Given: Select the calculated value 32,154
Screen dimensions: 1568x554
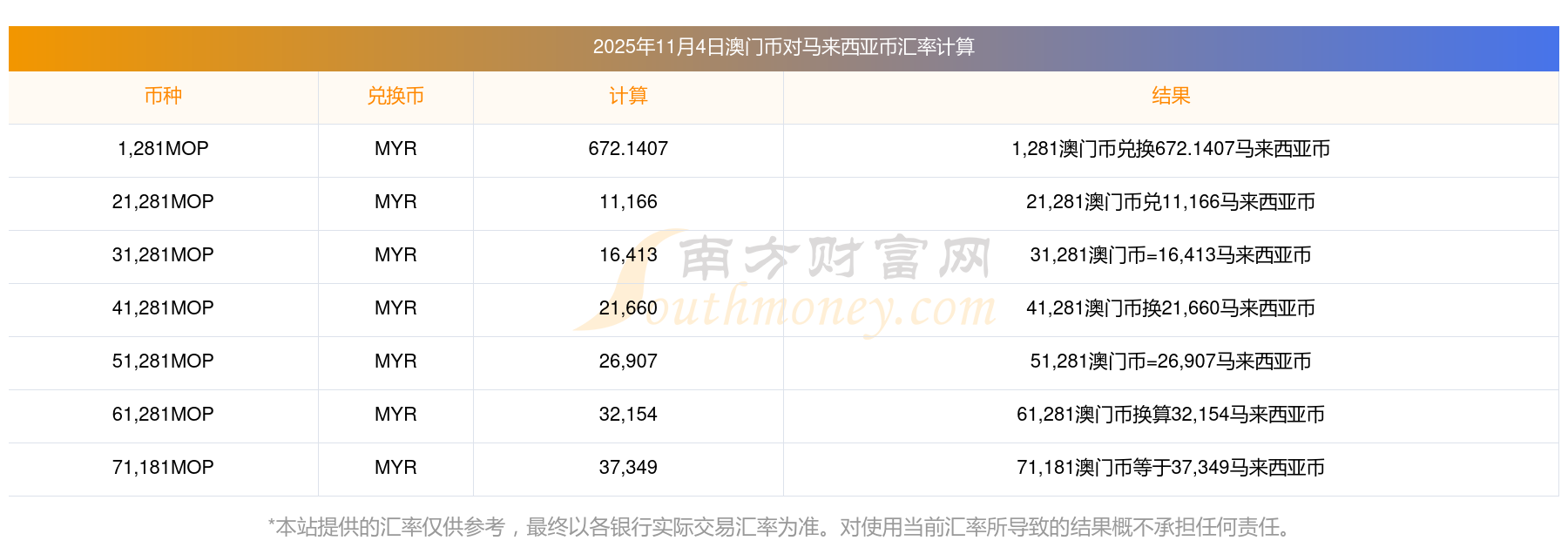Looking at the screenshot, I should (628, 415).
